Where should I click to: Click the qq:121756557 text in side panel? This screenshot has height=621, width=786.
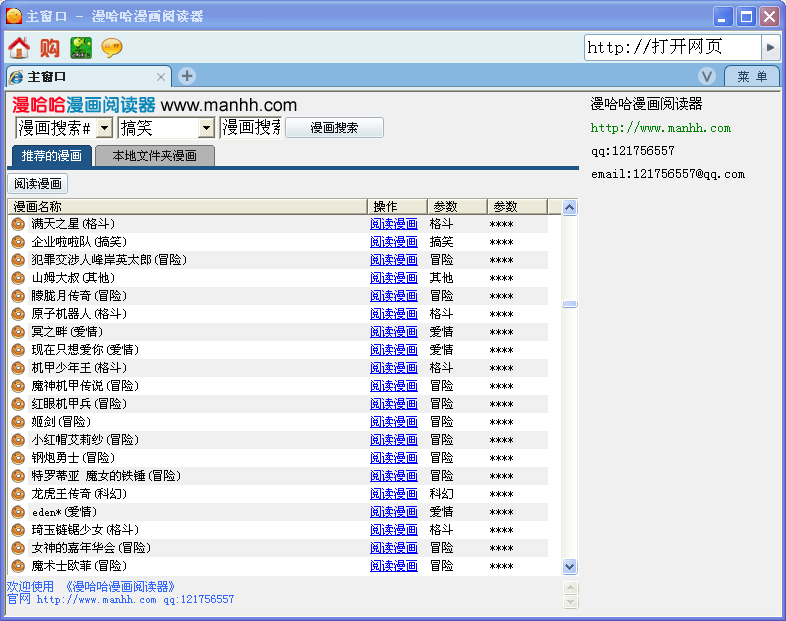pos(633,151)
